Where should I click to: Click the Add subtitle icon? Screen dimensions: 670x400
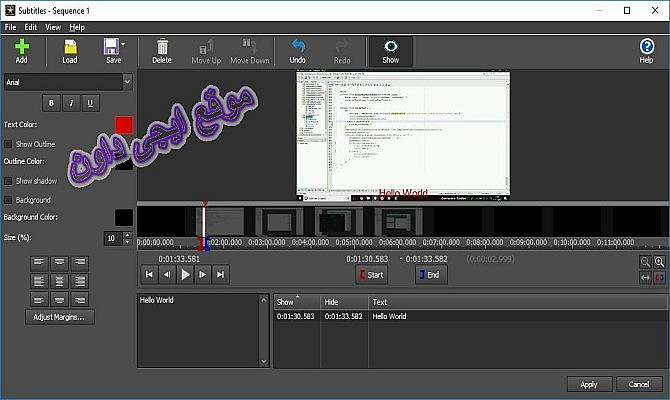(22, 46)
